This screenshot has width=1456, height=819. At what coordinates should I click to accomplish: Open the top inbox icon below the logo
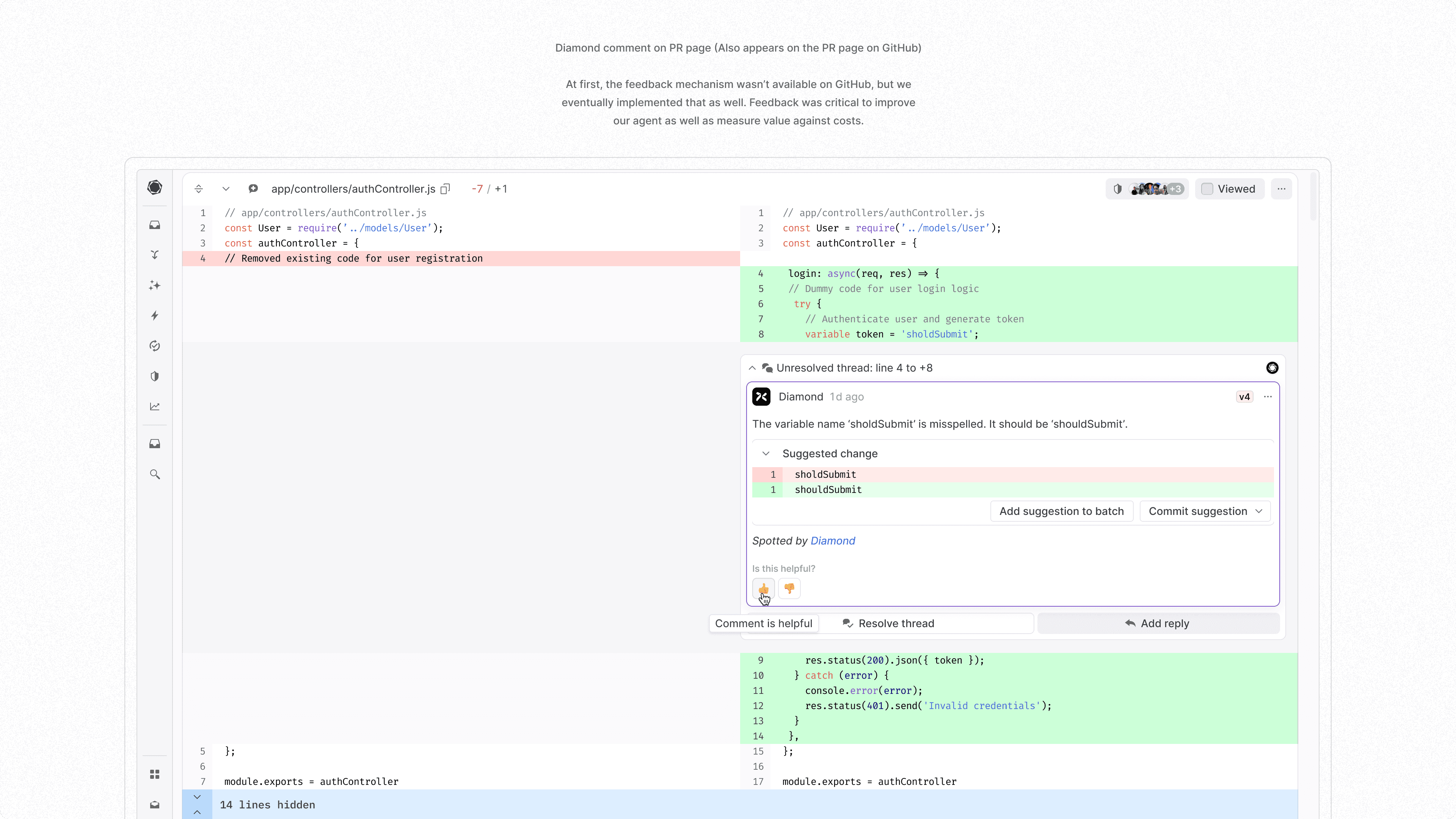point(154,225)
